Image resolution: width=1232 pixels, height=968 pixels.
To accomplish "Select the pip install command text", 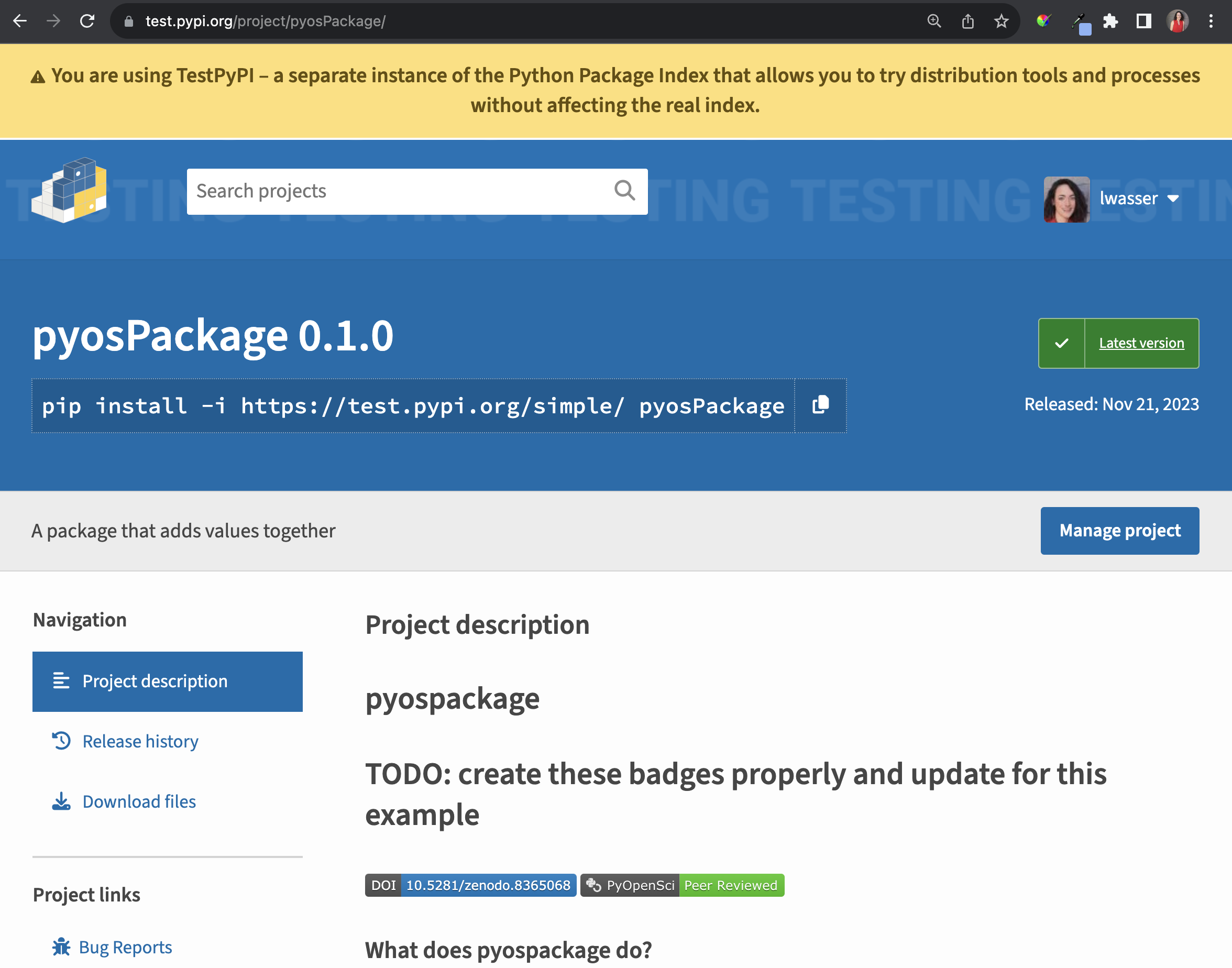I will pos(413,406).
